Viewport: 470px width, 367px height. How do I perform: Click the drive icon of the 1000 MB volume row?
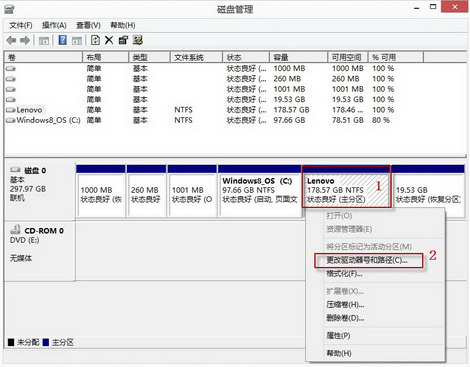11,68
